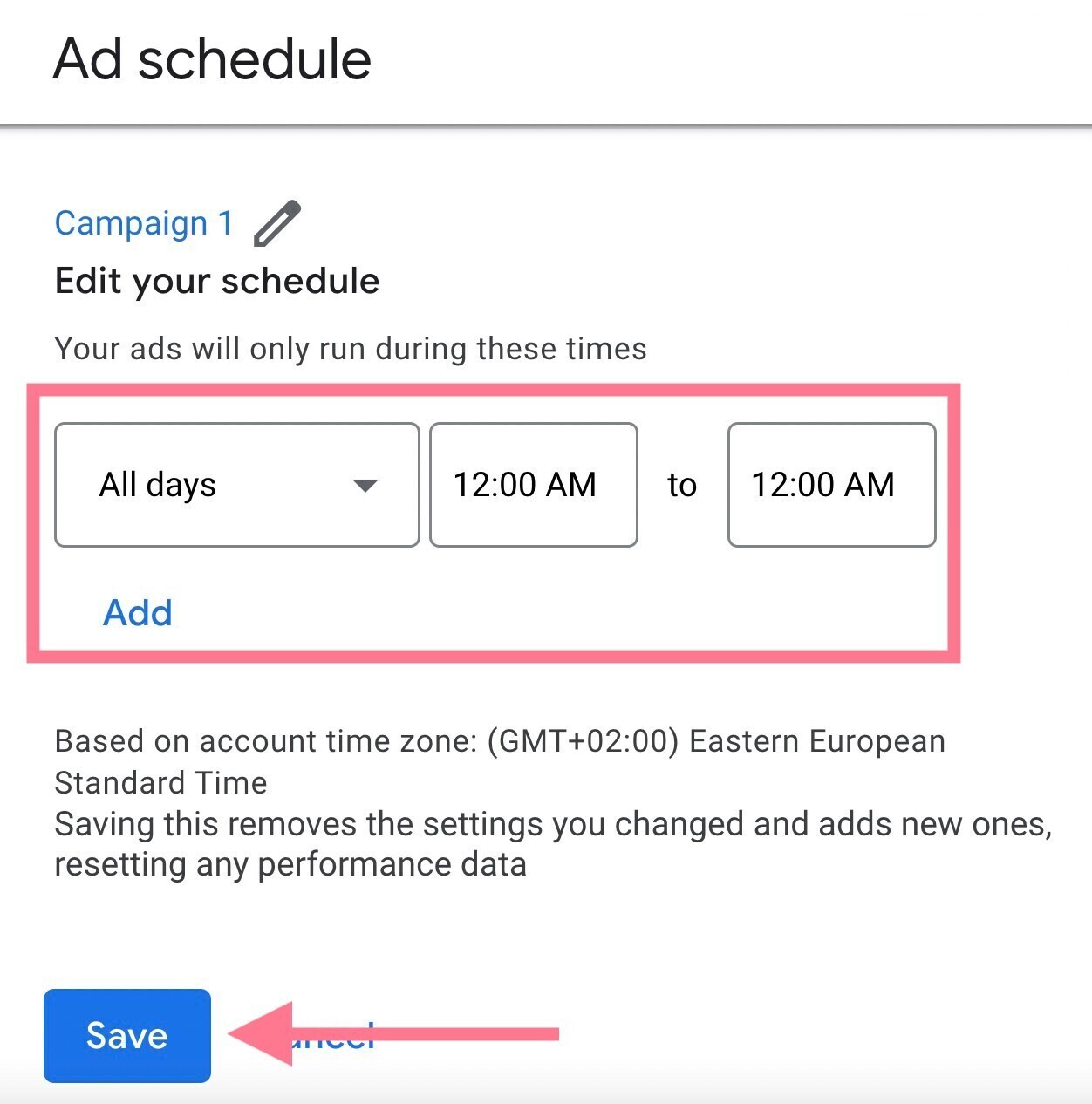This screenshot has height=1104, width=1092.
Task: Click the 'Standard Time' text line
Action: [x=161, y=782]
